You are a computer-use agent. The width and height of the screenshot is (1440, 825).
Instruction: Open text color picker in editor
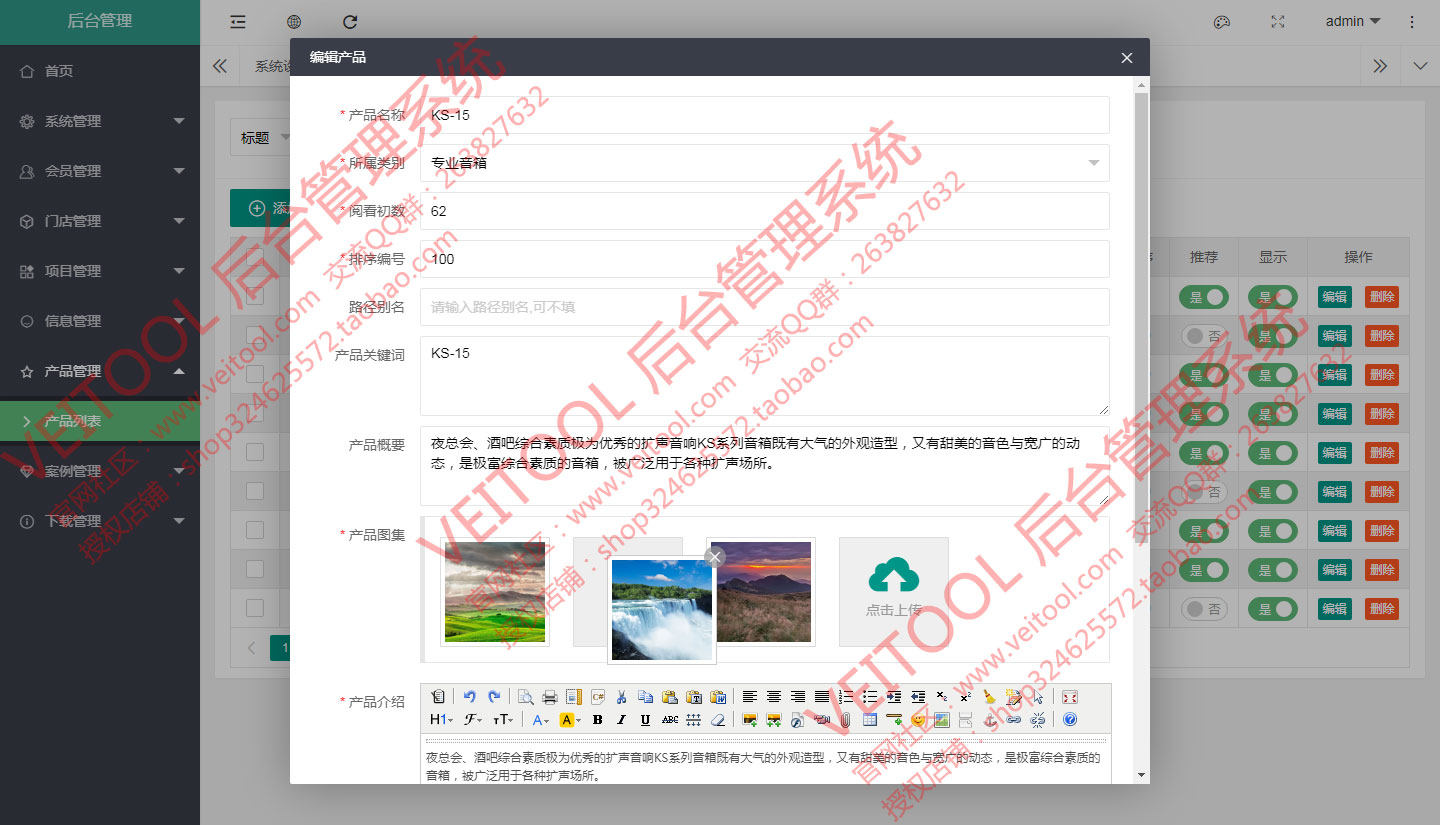coord(541,719)
